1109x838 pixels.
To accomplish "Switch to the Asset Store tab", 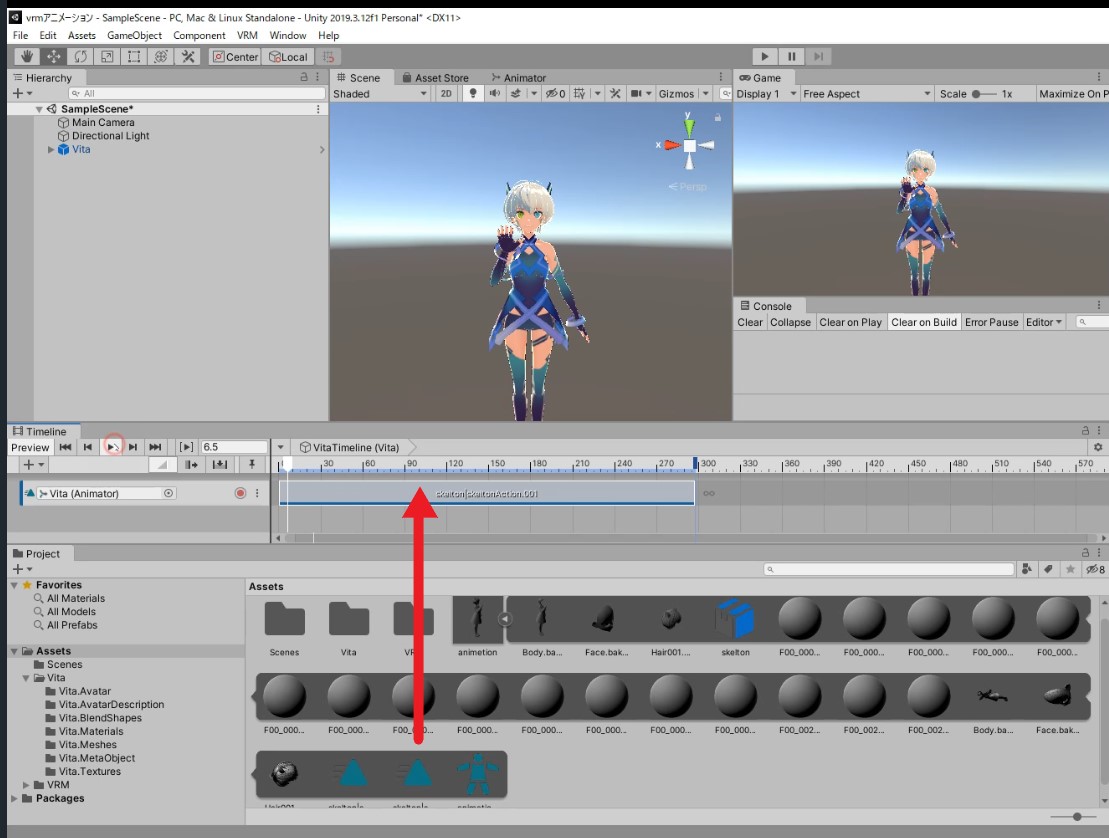I will pyautogui.click(x=435, y=78).
